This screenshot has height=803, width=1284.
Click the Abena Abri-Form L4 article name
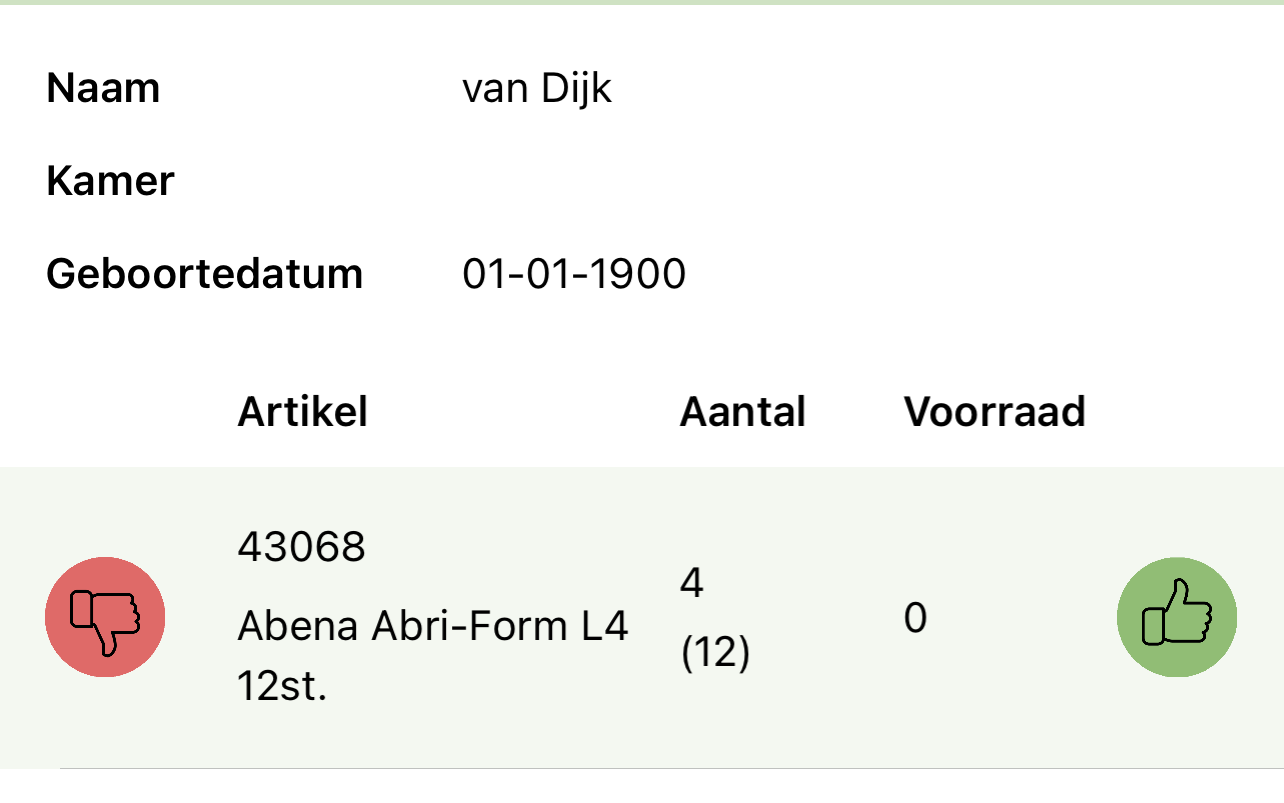point(432,628)
